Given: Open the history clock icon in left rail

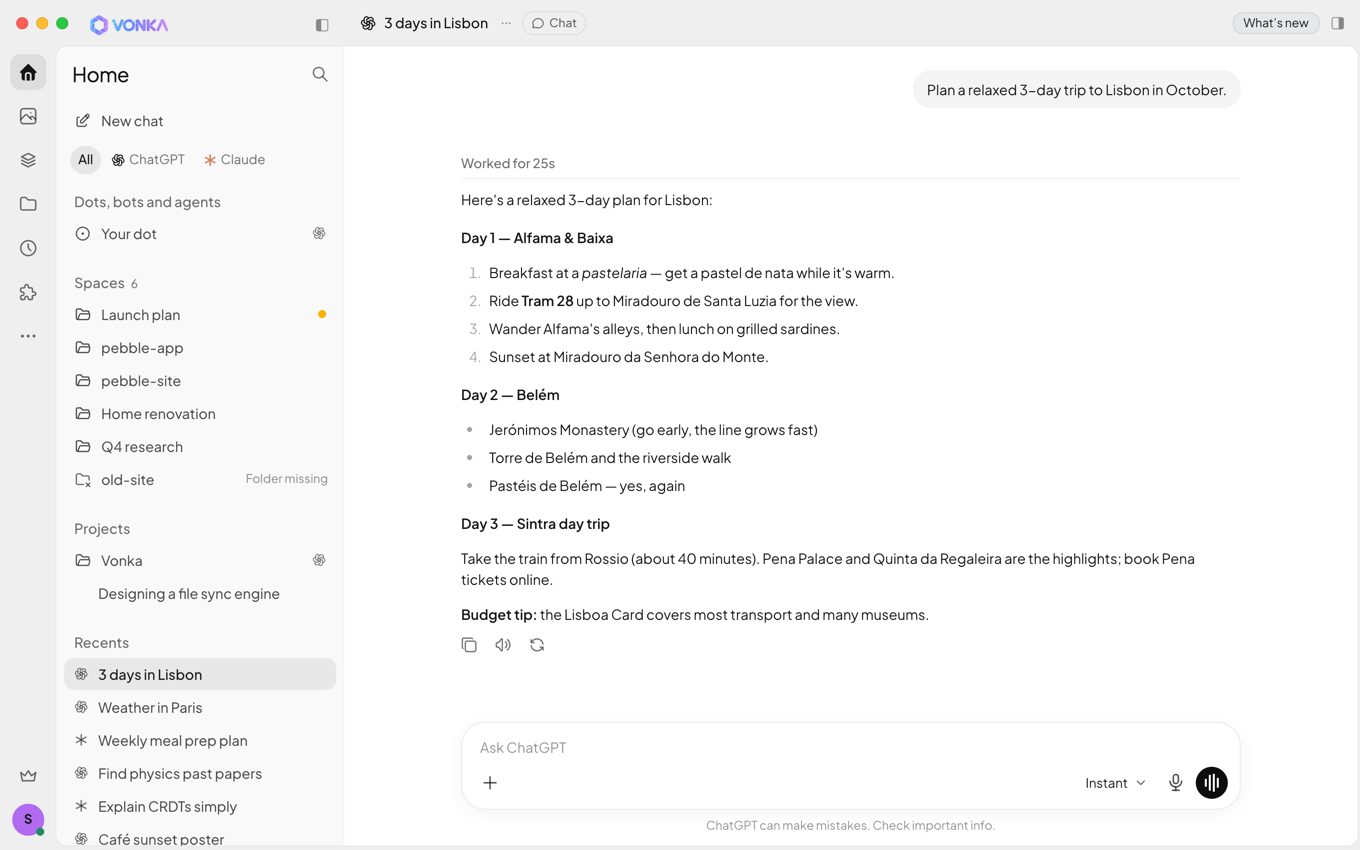Looking at the screenshot, I should click(x=28, y=248).
